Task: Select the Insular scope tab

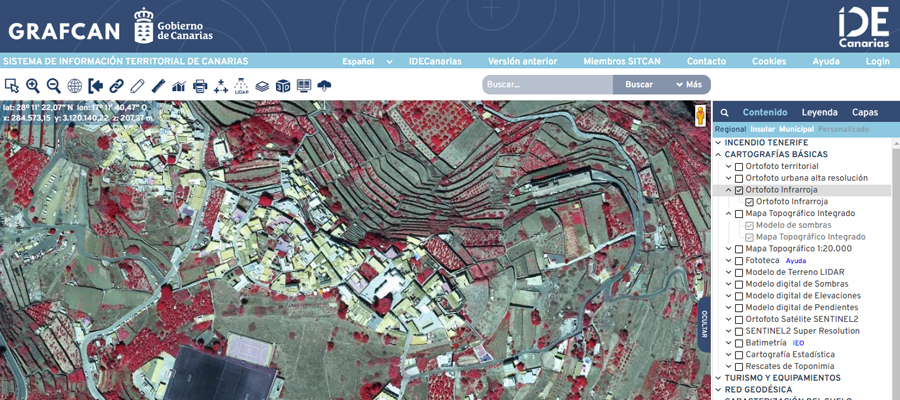Action: point(762,130)
